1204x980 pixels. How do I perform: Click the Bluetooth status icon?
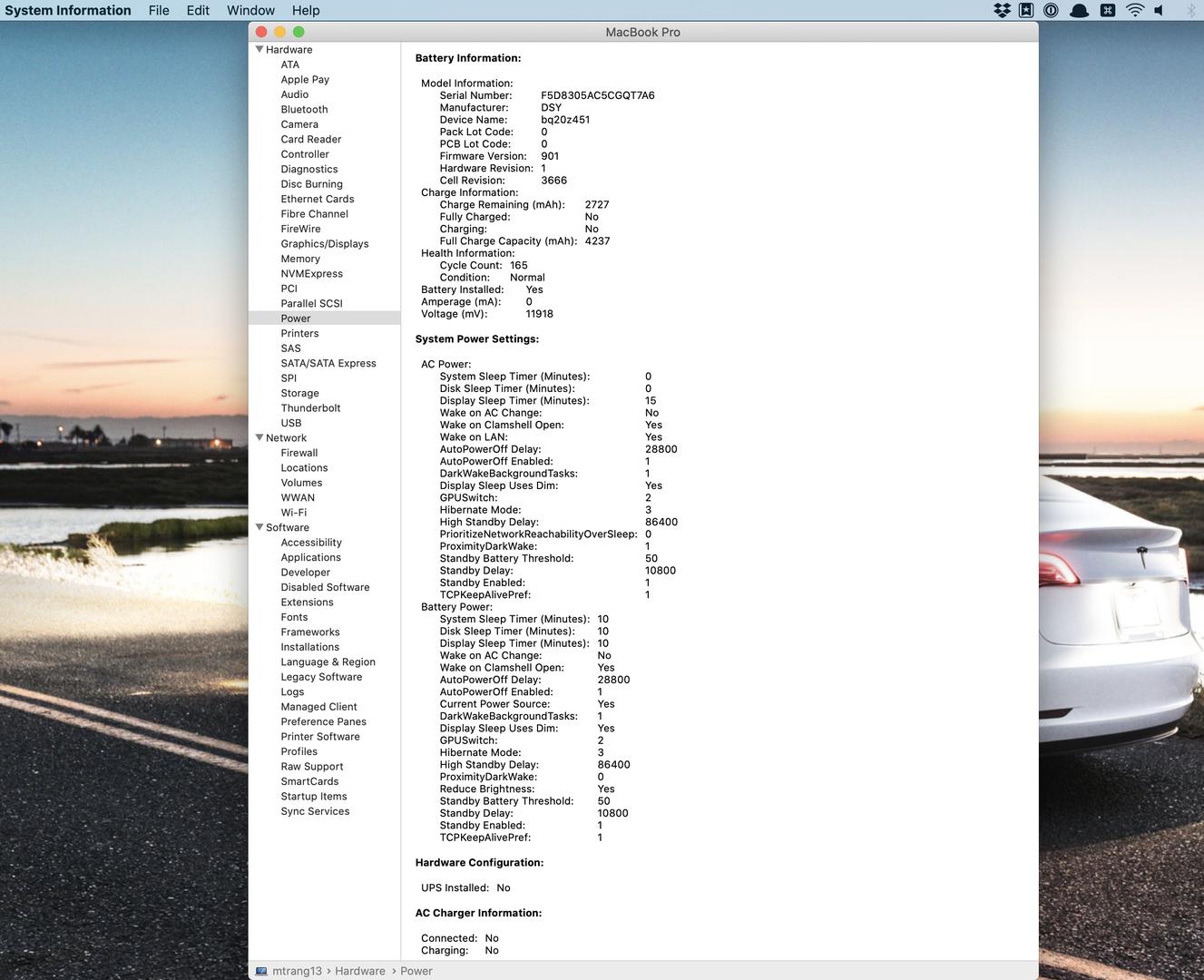(1191, 10)
